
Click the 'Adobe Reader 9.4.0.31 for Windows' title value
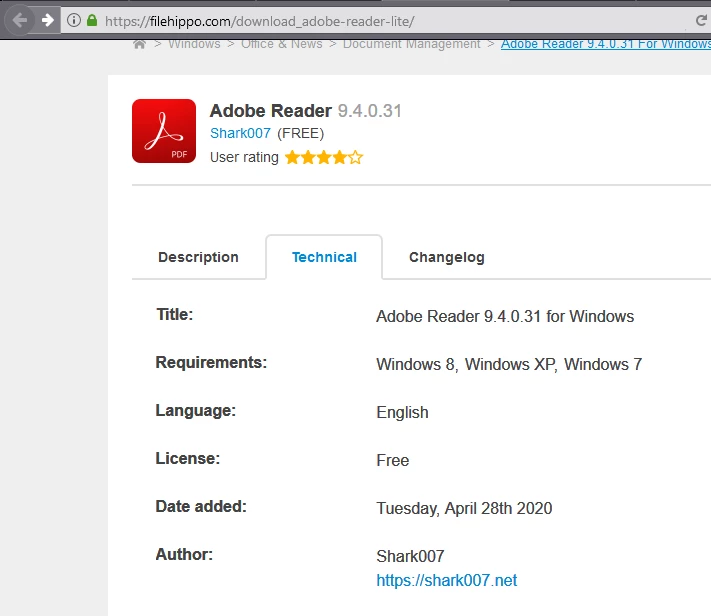(x=505, y=316)
